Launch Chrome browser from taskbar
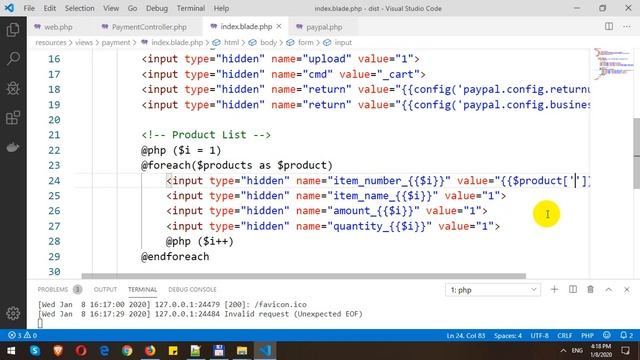 (127, 351)
